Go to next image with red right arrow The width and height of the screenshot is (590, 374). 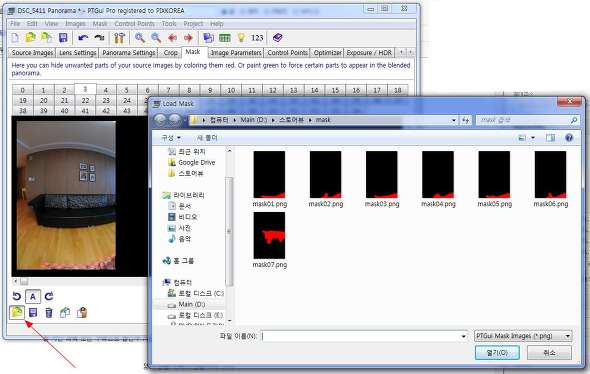click(189, 38)
